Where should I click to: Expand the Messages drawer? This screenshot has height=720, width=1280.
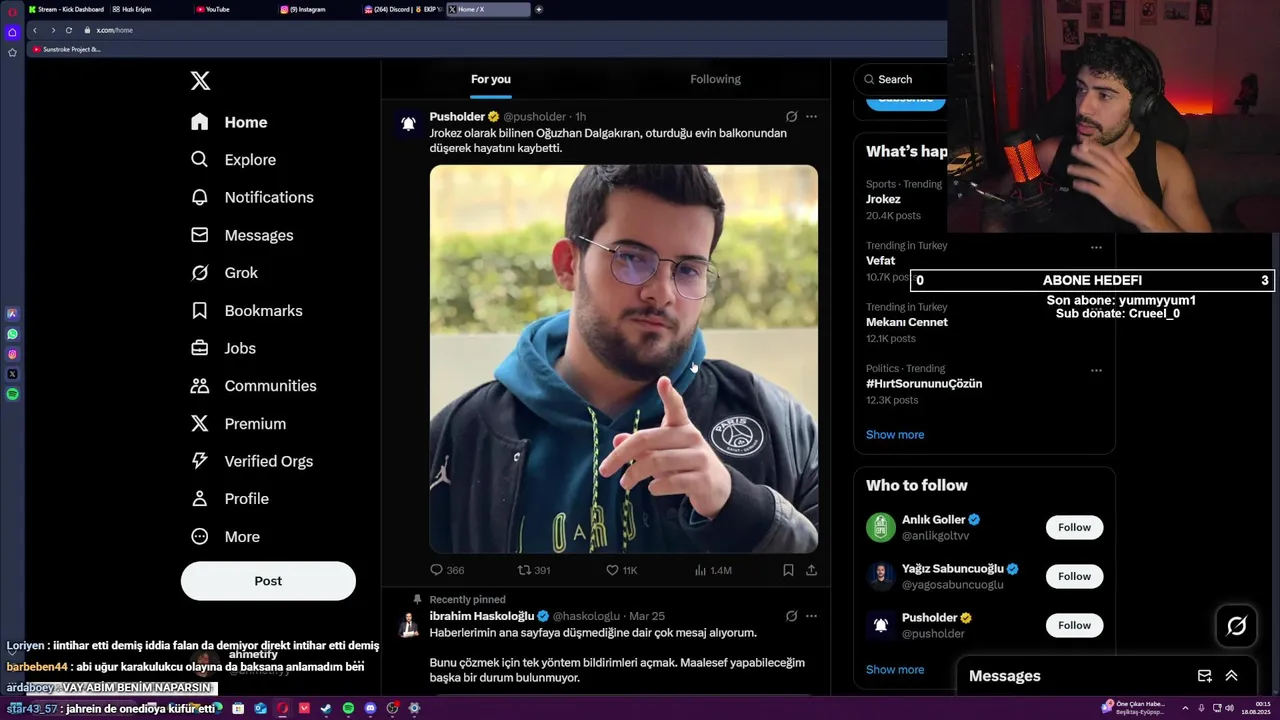click(1231, 676)
